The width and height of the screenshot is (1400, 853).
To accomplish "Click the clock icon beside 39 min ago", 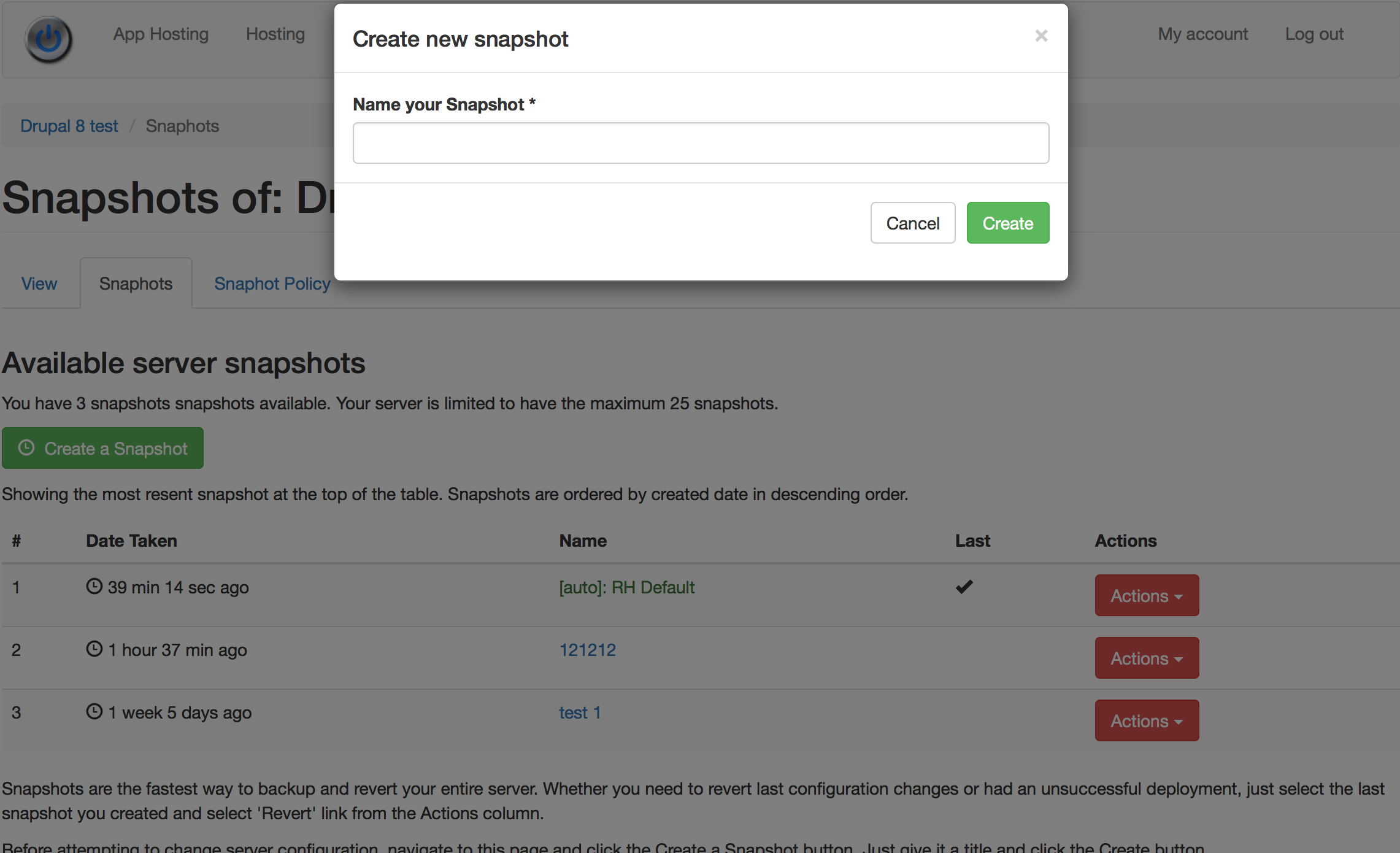I will tap(94, 587).
